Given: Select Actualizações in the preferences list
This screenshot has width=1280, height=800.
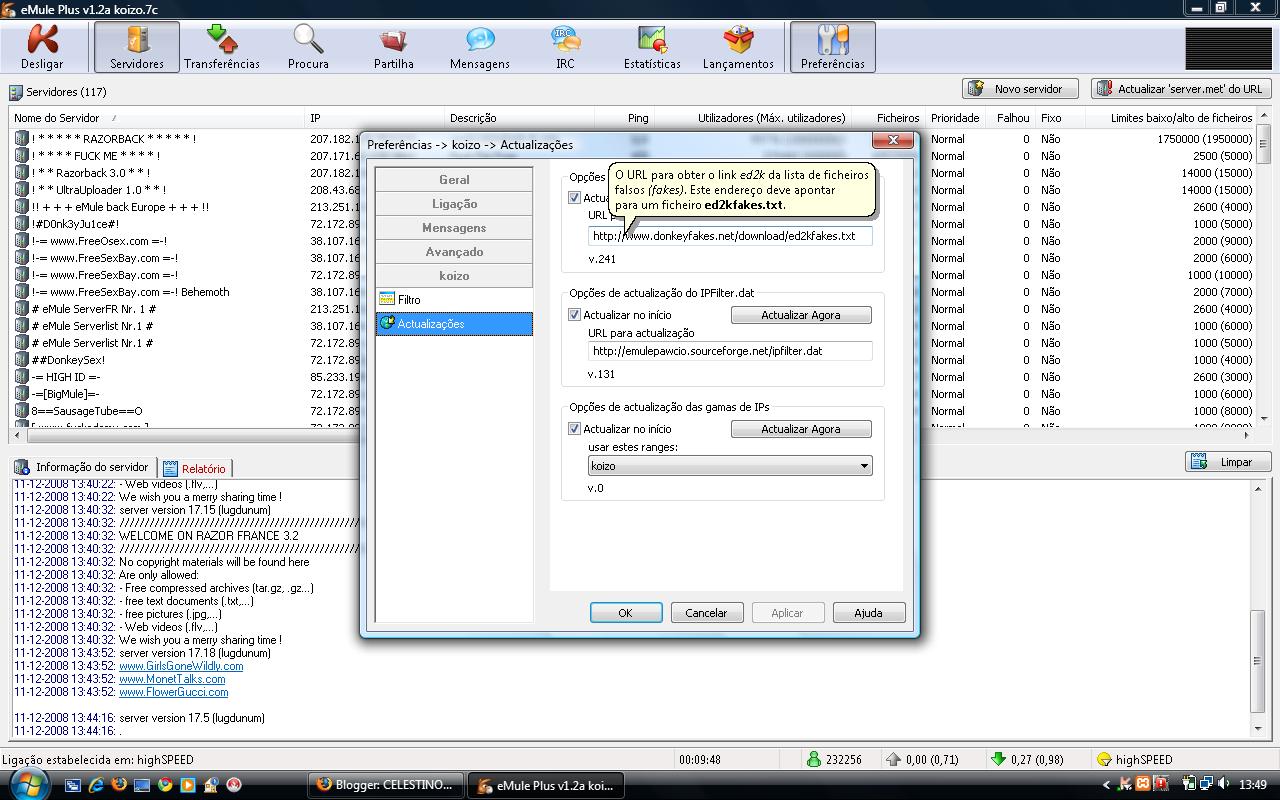Looking at the screenshot, I should point(454,324).
